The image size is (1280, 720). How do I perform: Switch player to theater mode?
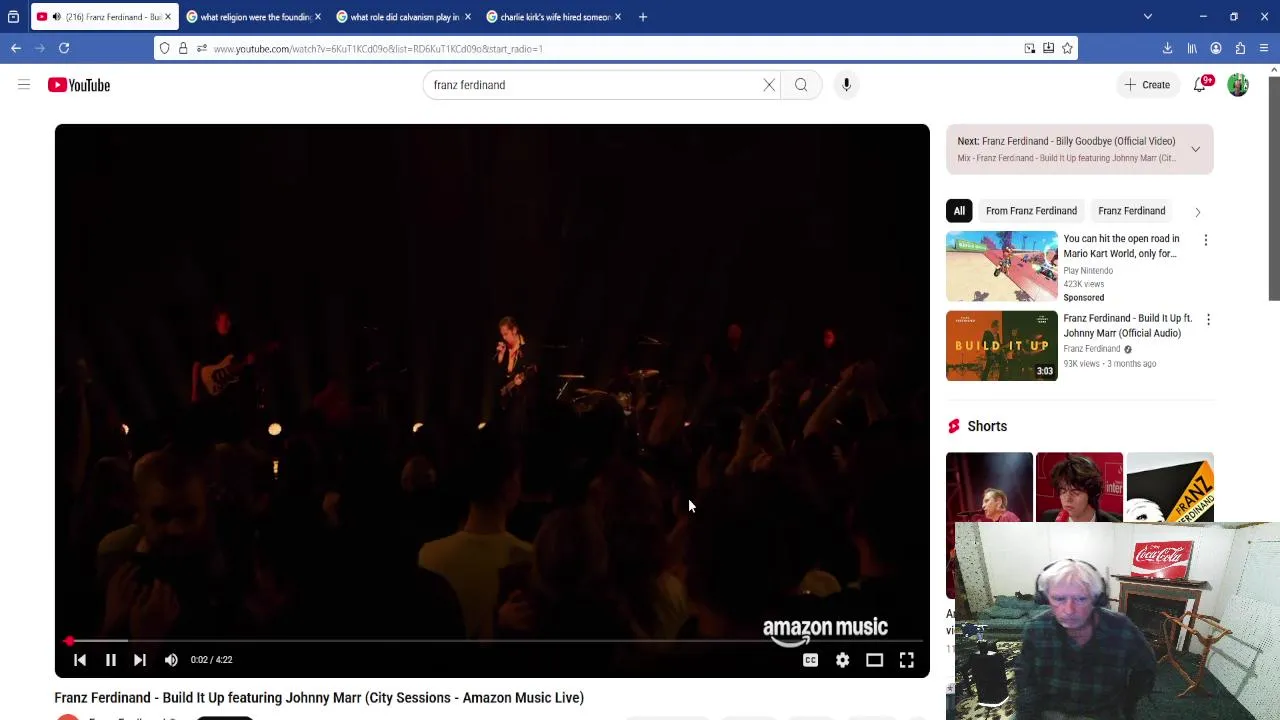tap(874, 660)
